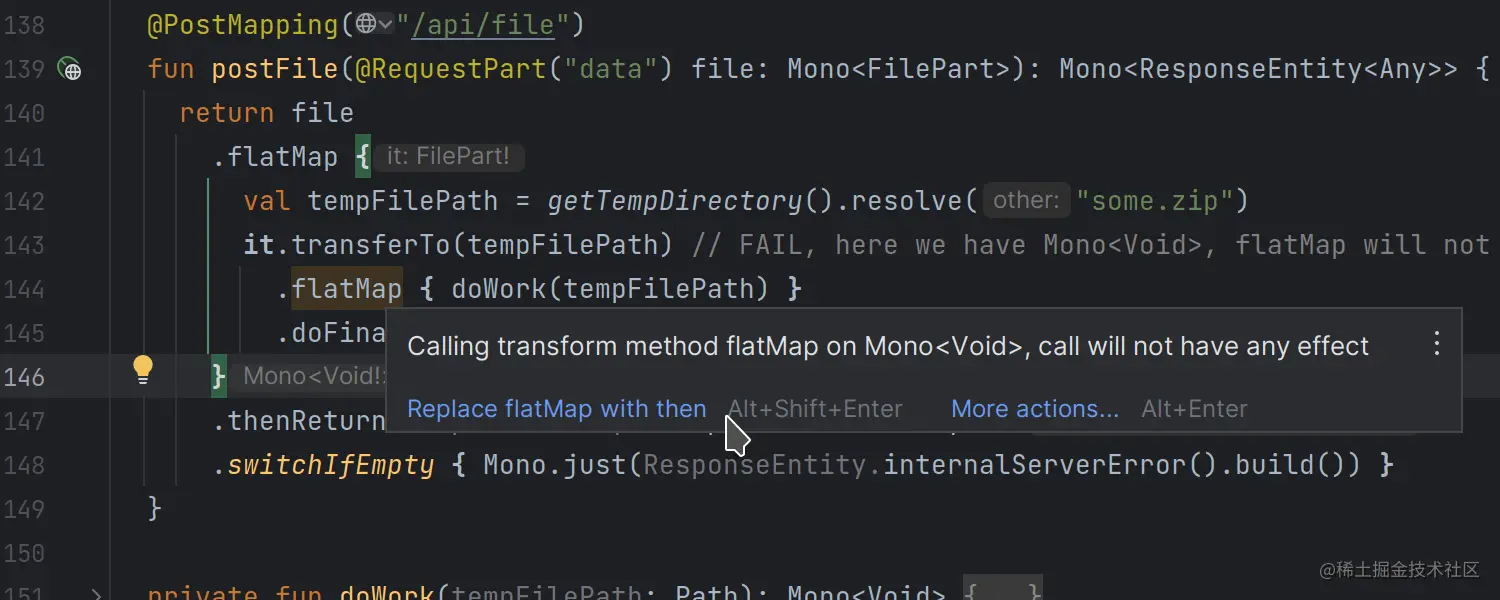Click getTempDirectory function call

point(675,201)
